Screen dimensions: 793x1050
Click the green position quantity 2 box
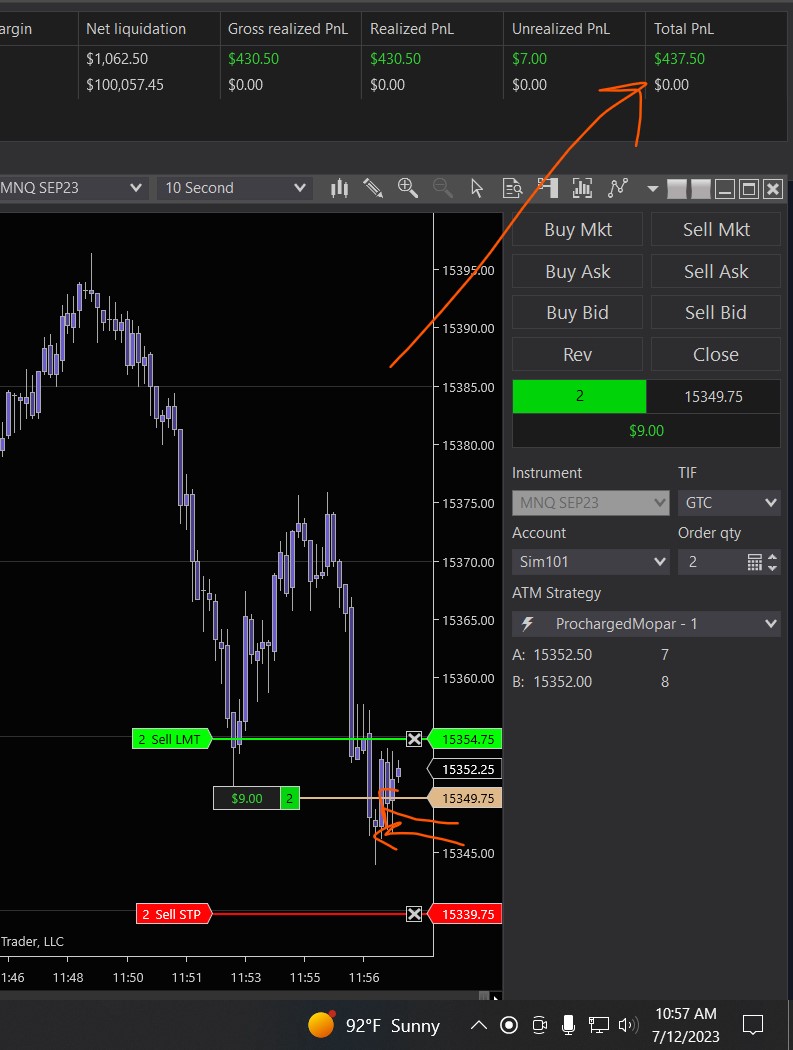click(x=579, y=396)
